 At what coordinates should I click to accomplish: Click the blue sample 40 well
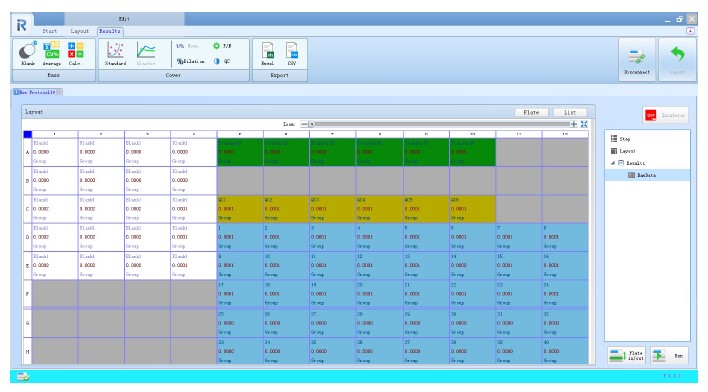click(565, 351)
